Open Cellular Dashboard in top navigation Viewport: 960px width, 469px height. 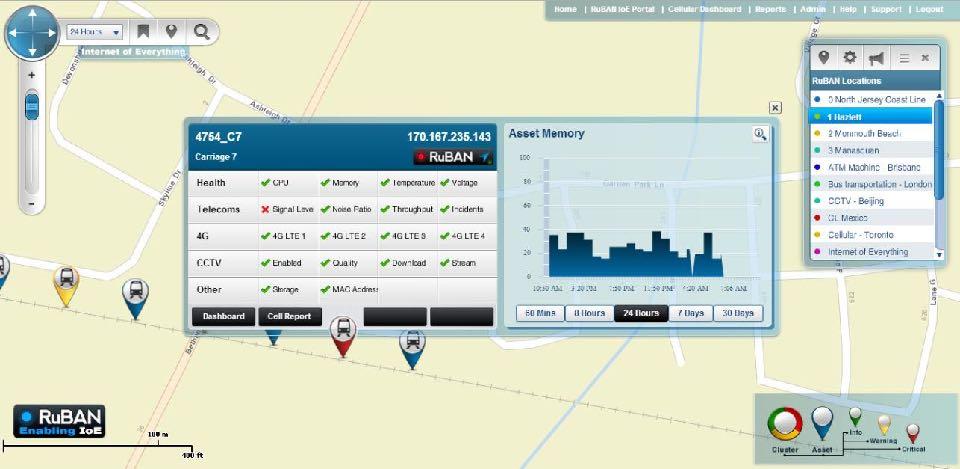tap(704, 9)
